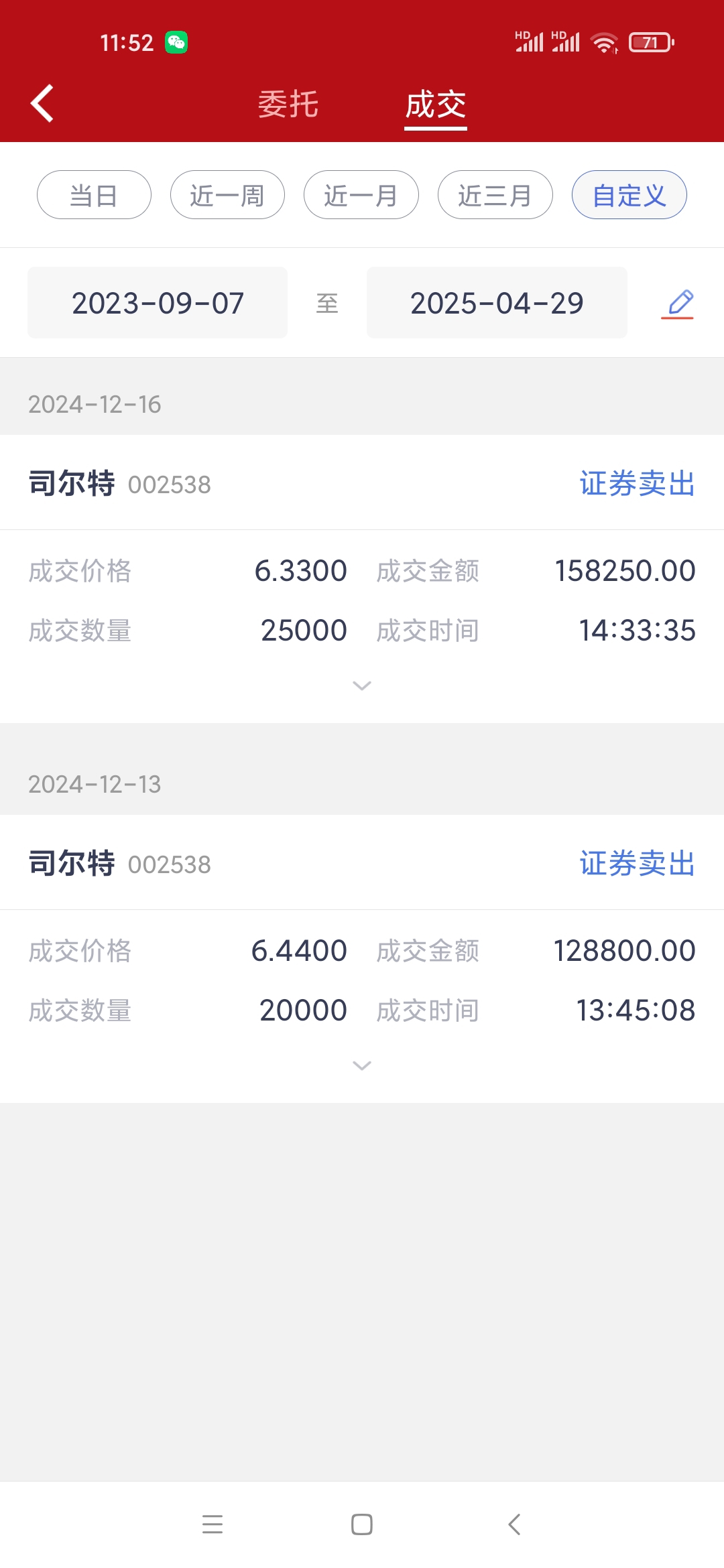Tap the WeChat notification icon in status bar
The image size is (724, 1568).
pyautogui.click(x=176, y=43)
